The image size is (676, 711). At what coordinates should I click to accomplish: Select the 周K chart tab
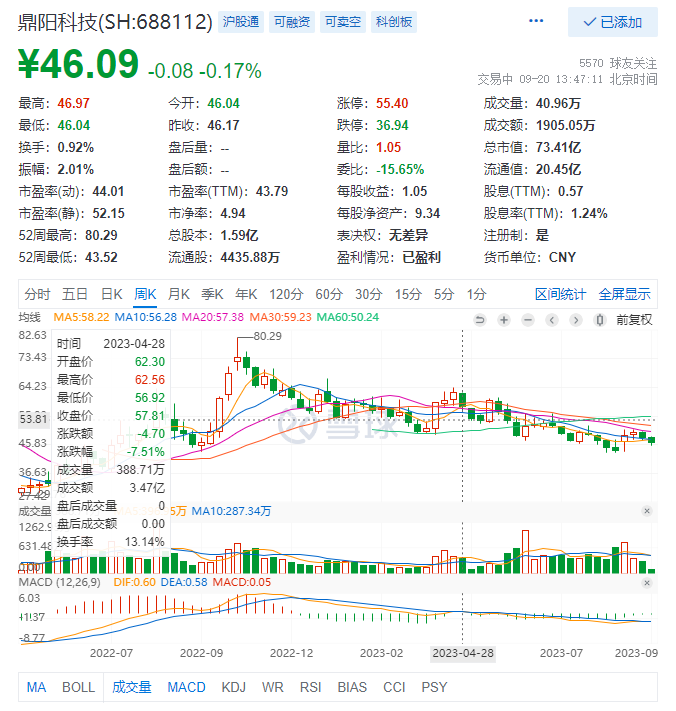145,294
